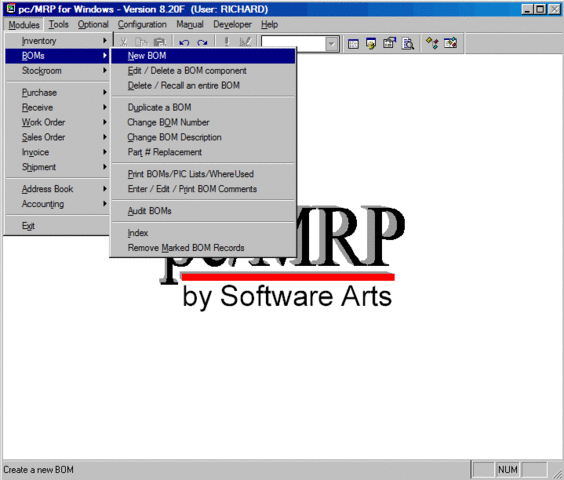
Task: Choose Edit / Delete a BOM component
Action: coord(203,71)
